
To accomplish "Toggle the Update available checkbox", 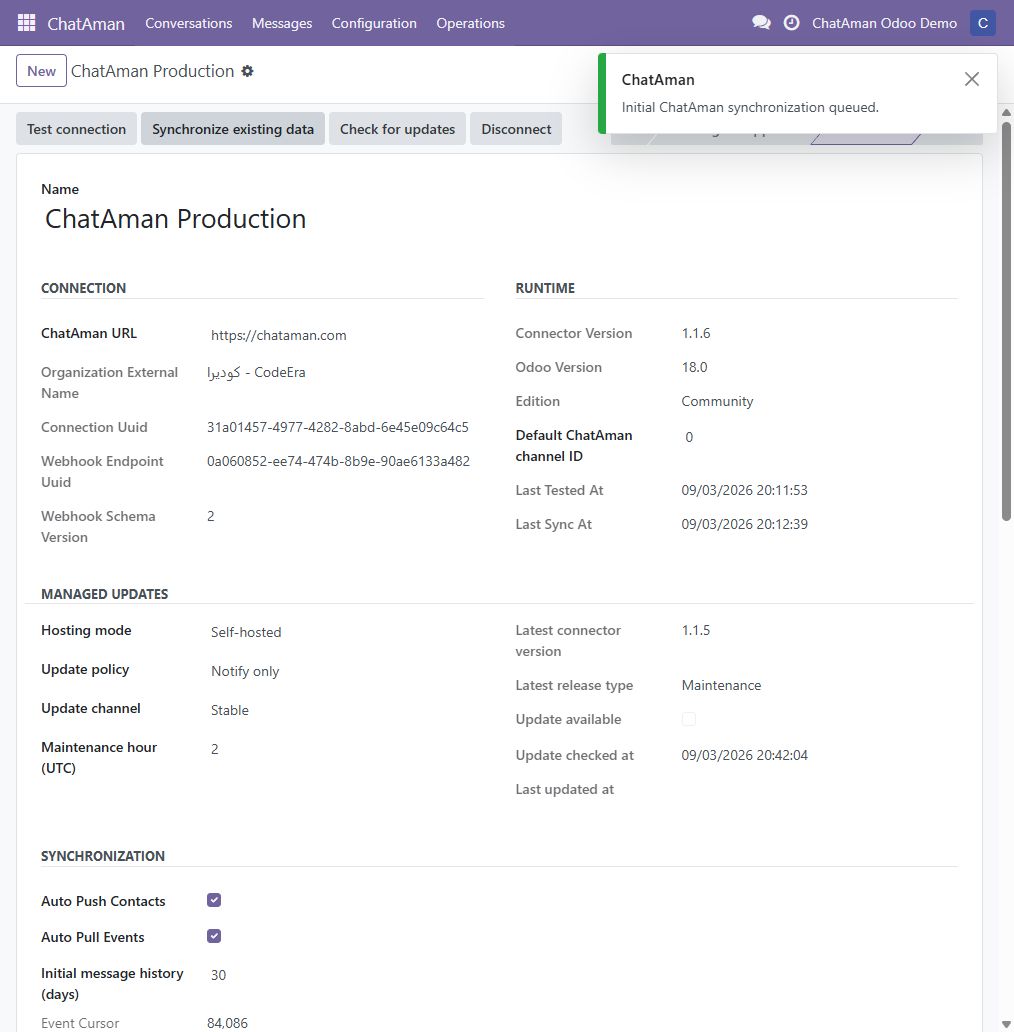I will coord(689,719).
